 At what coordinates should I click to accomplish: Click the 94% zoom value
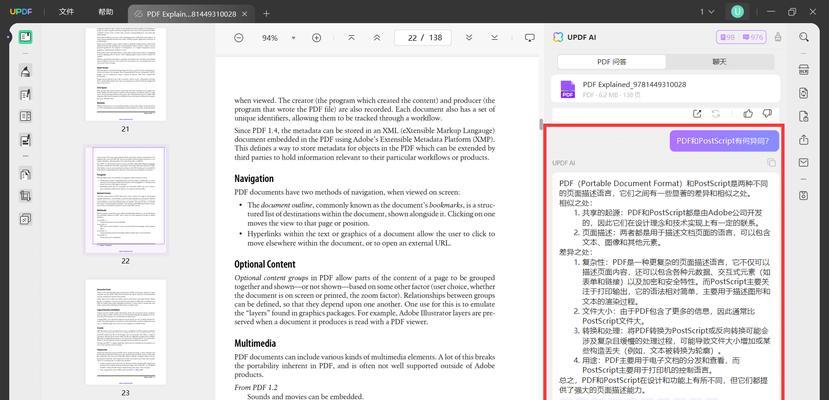(270, 38)
